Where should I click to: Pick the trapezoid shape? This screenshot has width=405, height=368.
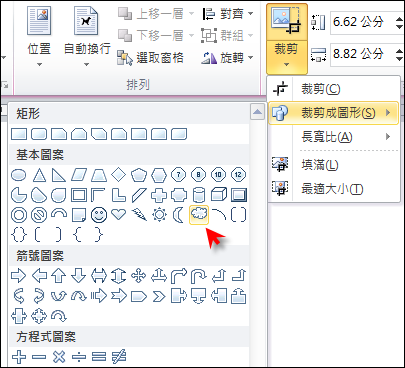pyautogui.click(x=99, y=175)
